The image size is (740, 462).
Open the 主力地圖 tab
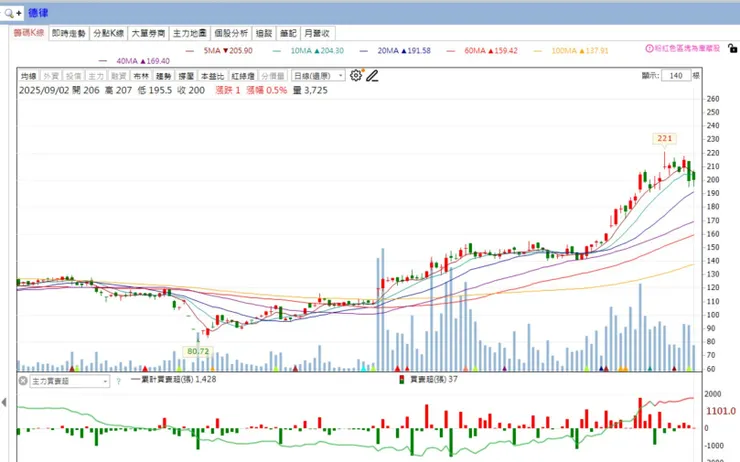click(x=190, y=34)
